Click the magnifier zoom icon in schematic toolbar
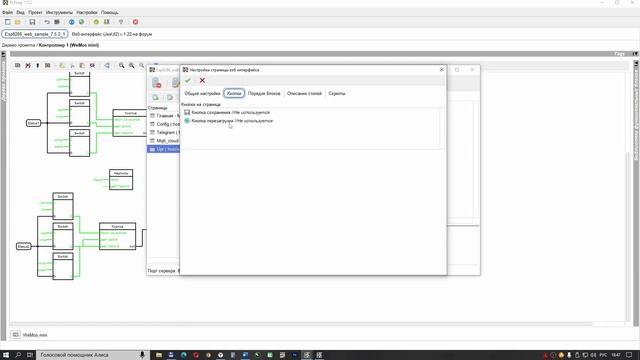This screenshot has width=640, height=360. [122, 65]
